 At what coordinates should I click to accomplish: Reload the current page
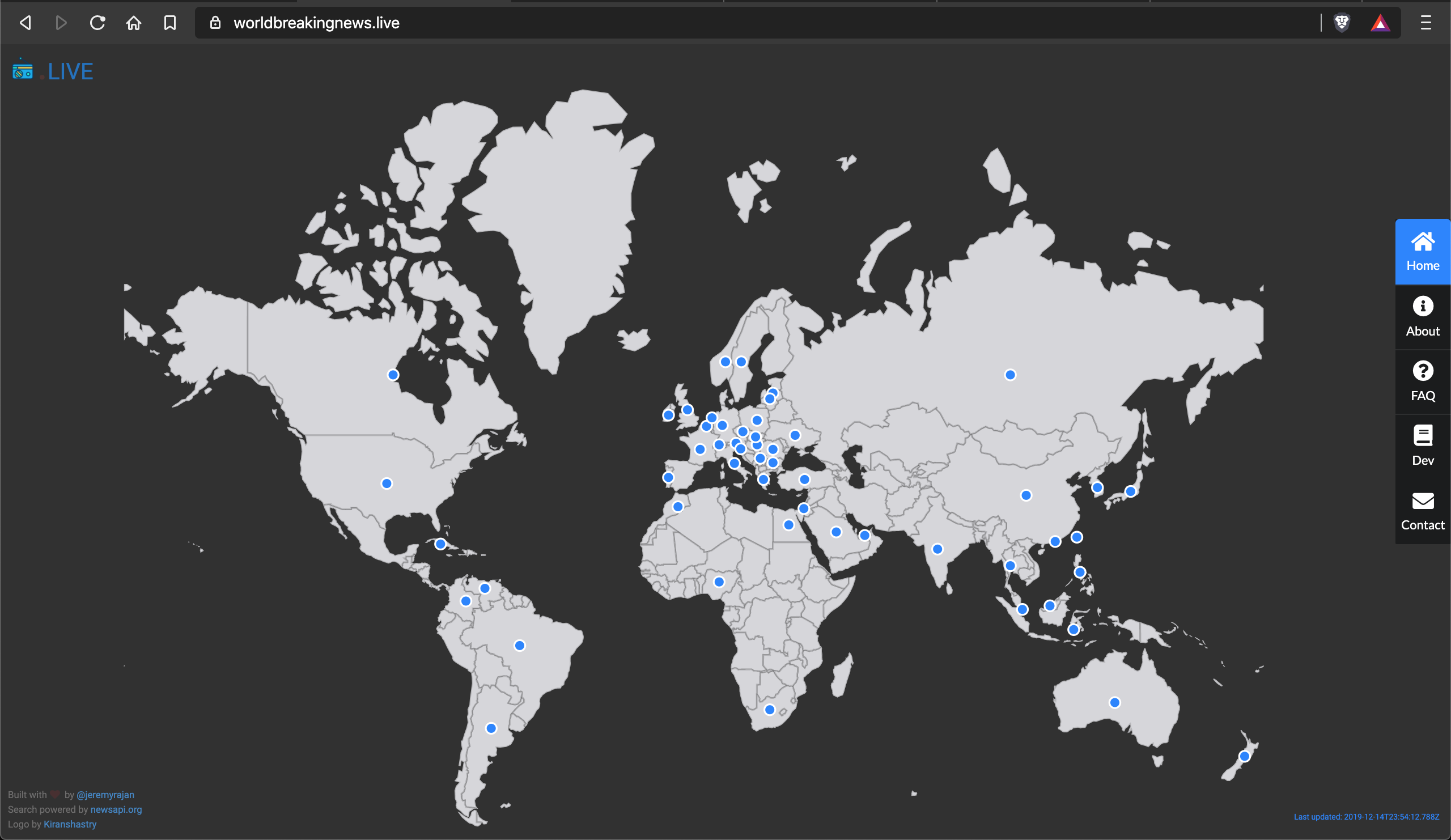pos(97,23)
